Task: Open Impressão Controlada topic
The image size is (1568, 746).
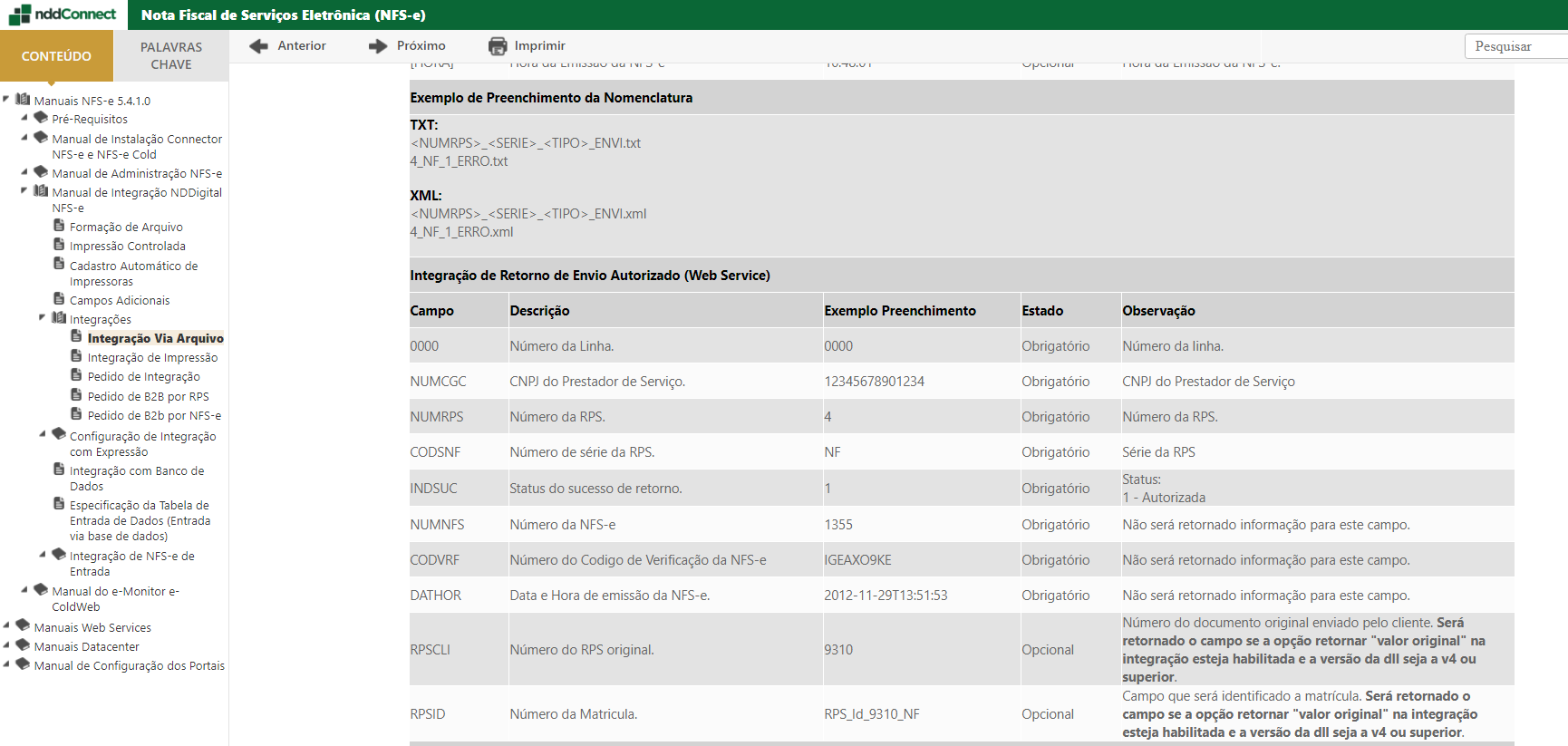Action: pyautogui.click(x=127, y=247)
